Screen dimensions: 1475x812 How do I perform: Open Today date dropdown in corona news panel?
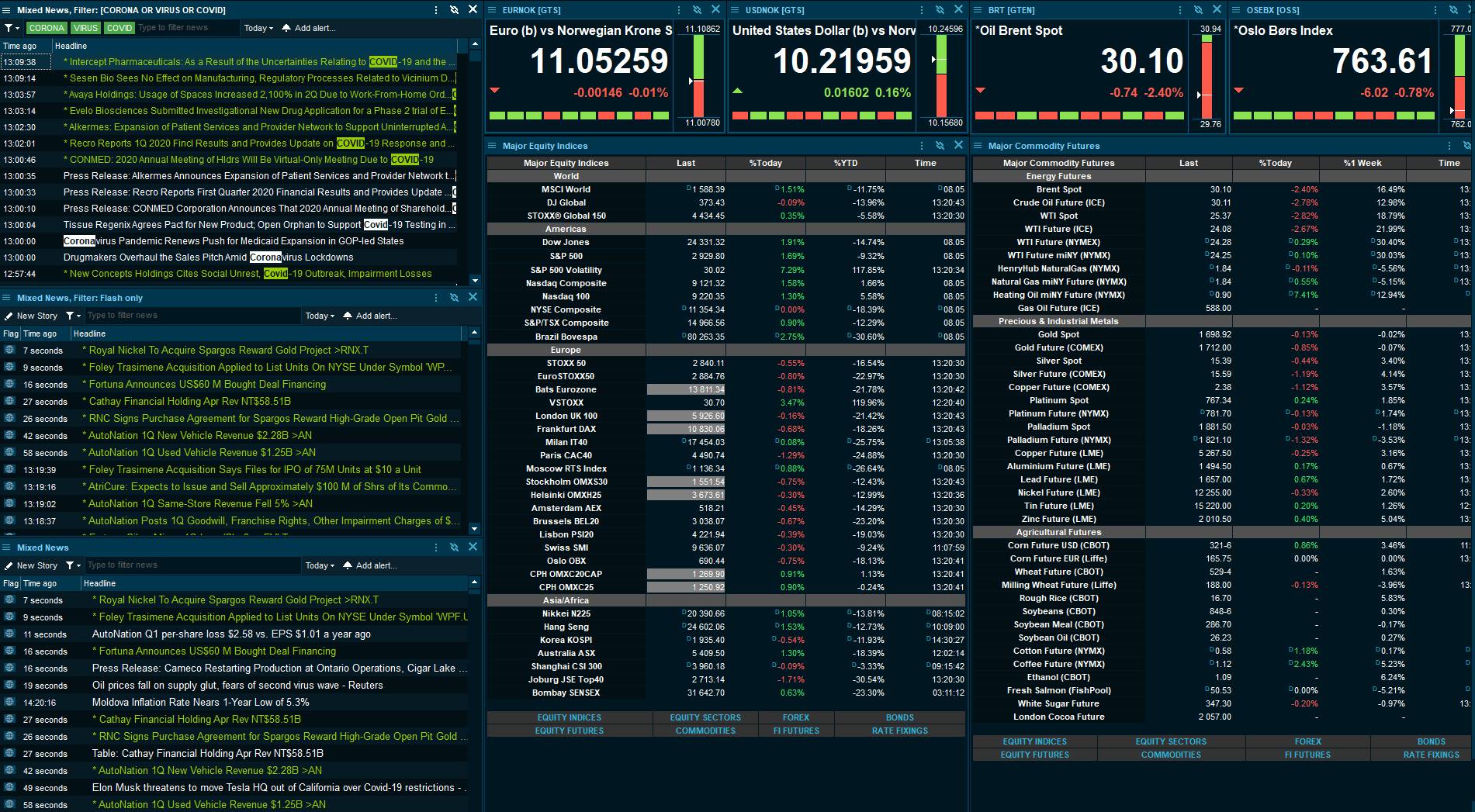pyautogui.click(x=258, y=28)
